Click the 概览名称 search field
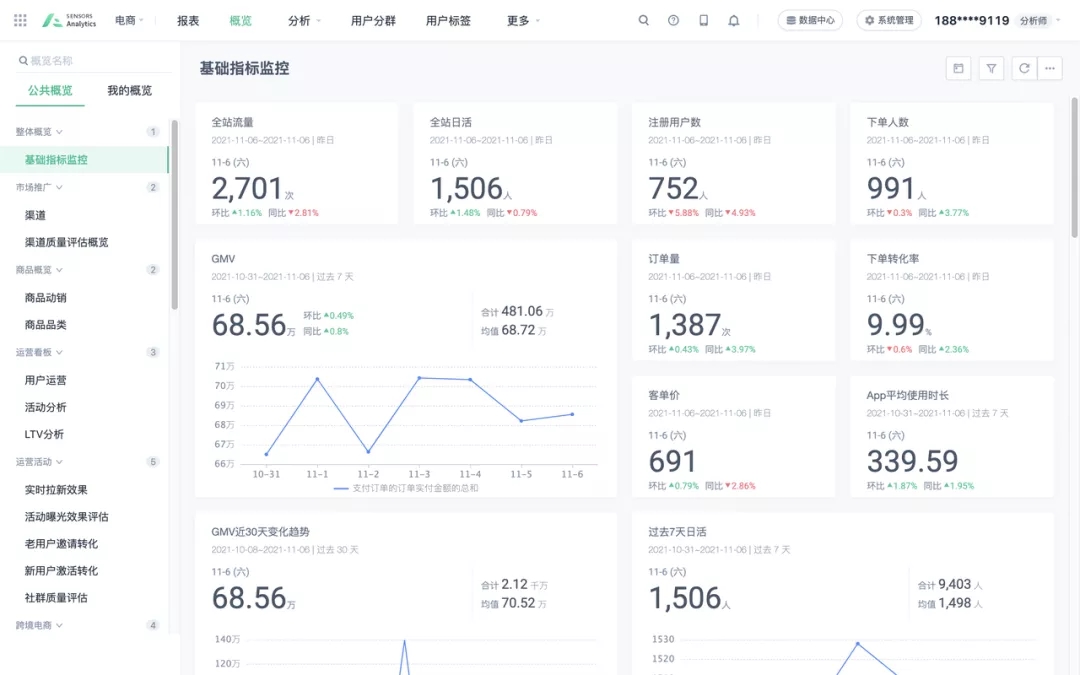 pos(94,61)
